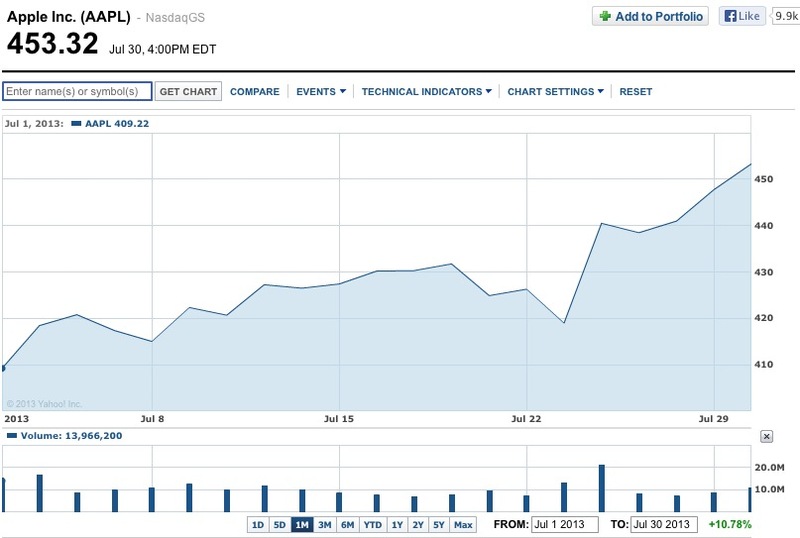The height and width of the screenshot is (538, 800).
Task: Switch chart to the 3M range
Action: (324, 525)
